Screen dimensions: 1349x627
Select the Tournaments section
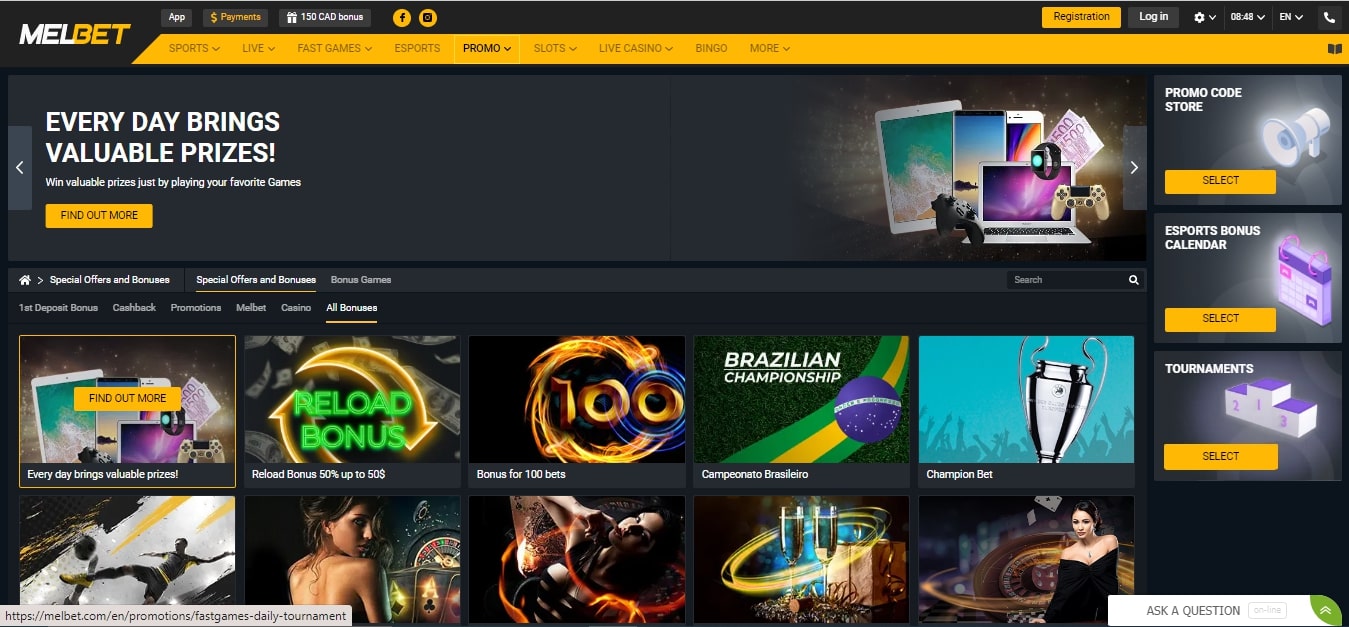click(x=1220, y=457)
